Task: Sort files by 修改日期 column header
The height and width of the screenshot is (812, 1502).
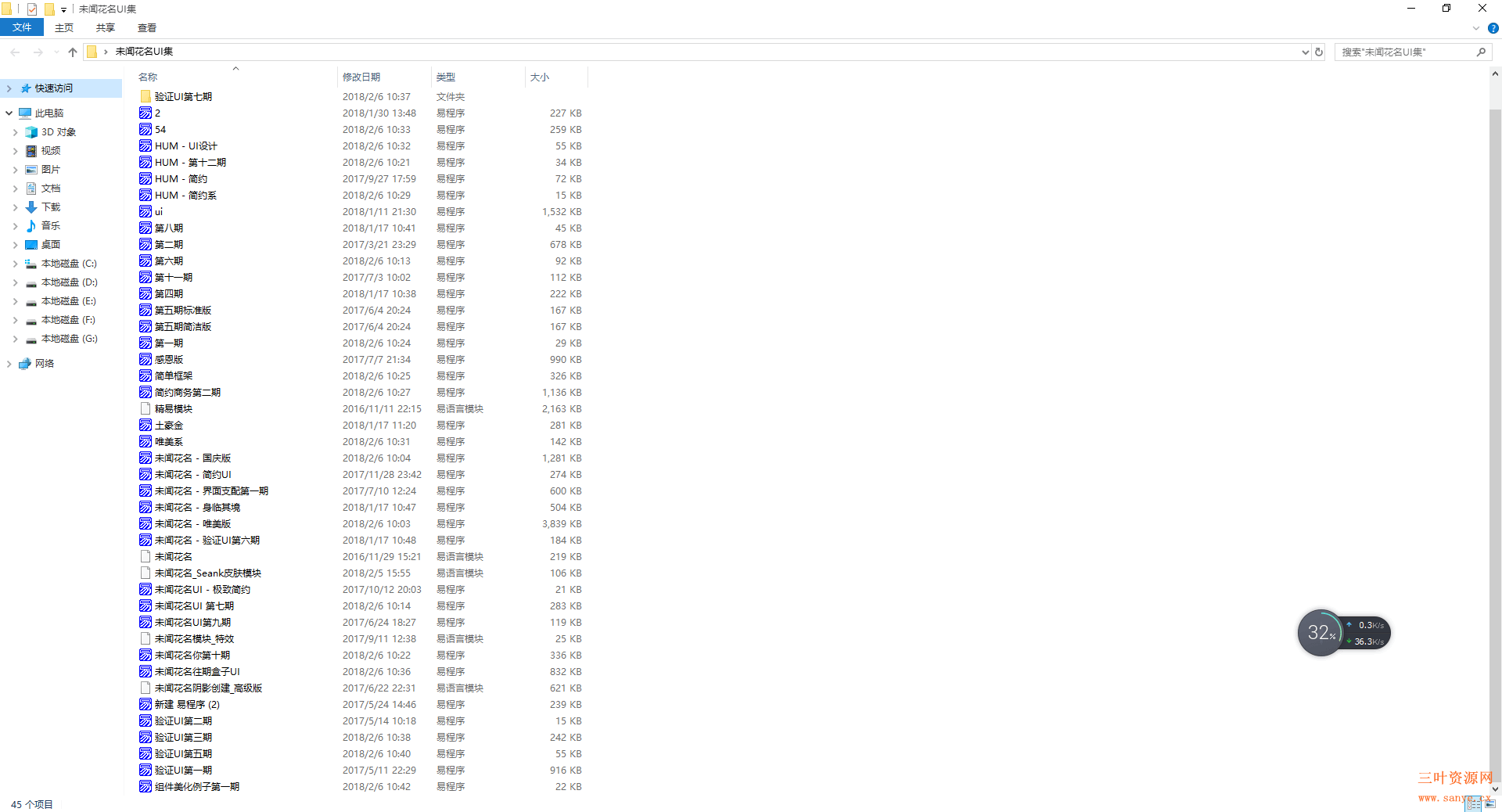Action: click(361, 77)
